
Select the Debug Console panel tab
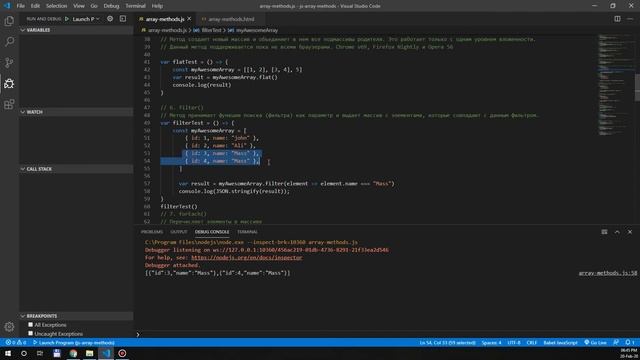(x=212, y=232)
